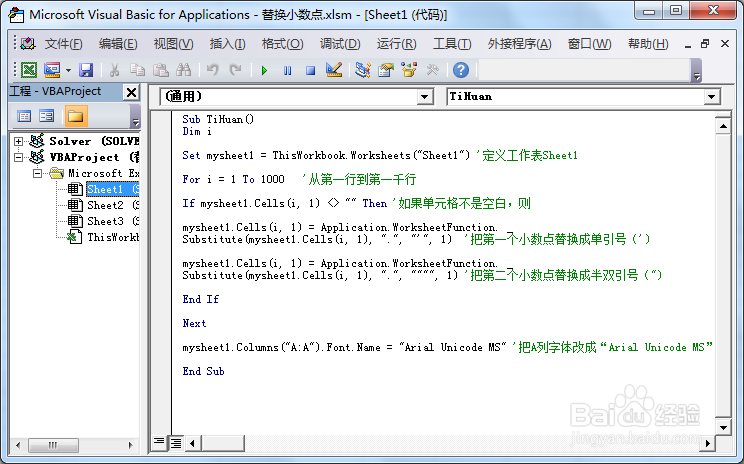Click the Paste clipboard icon
Screen dimensions: 744x464
[x=160, y=70]
